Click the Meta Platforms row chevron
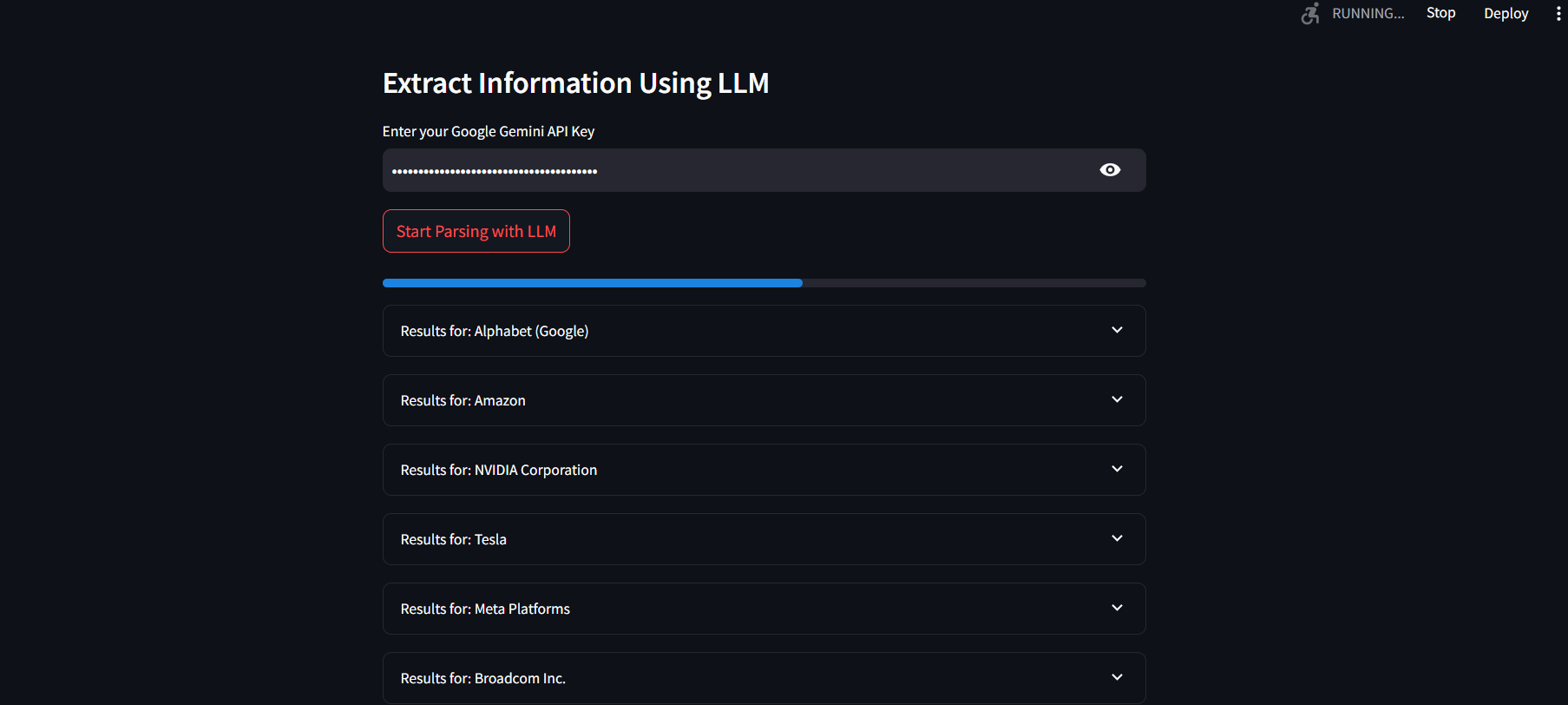This screenshot has height=705, width=1568. [x=1117, y=608]
